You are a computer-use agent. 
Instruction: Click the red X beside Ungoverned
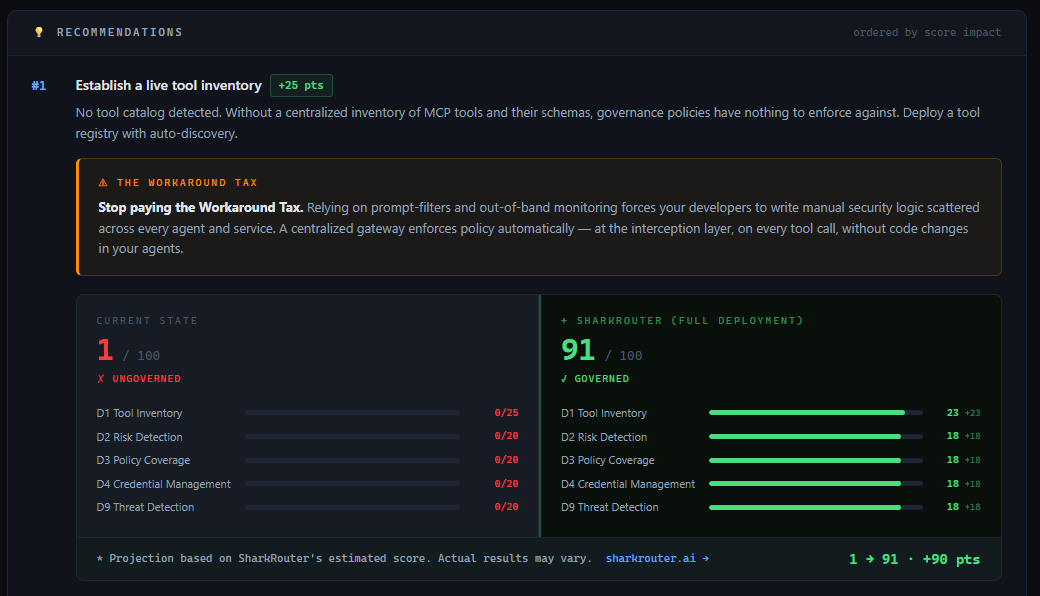pos(101,379)
